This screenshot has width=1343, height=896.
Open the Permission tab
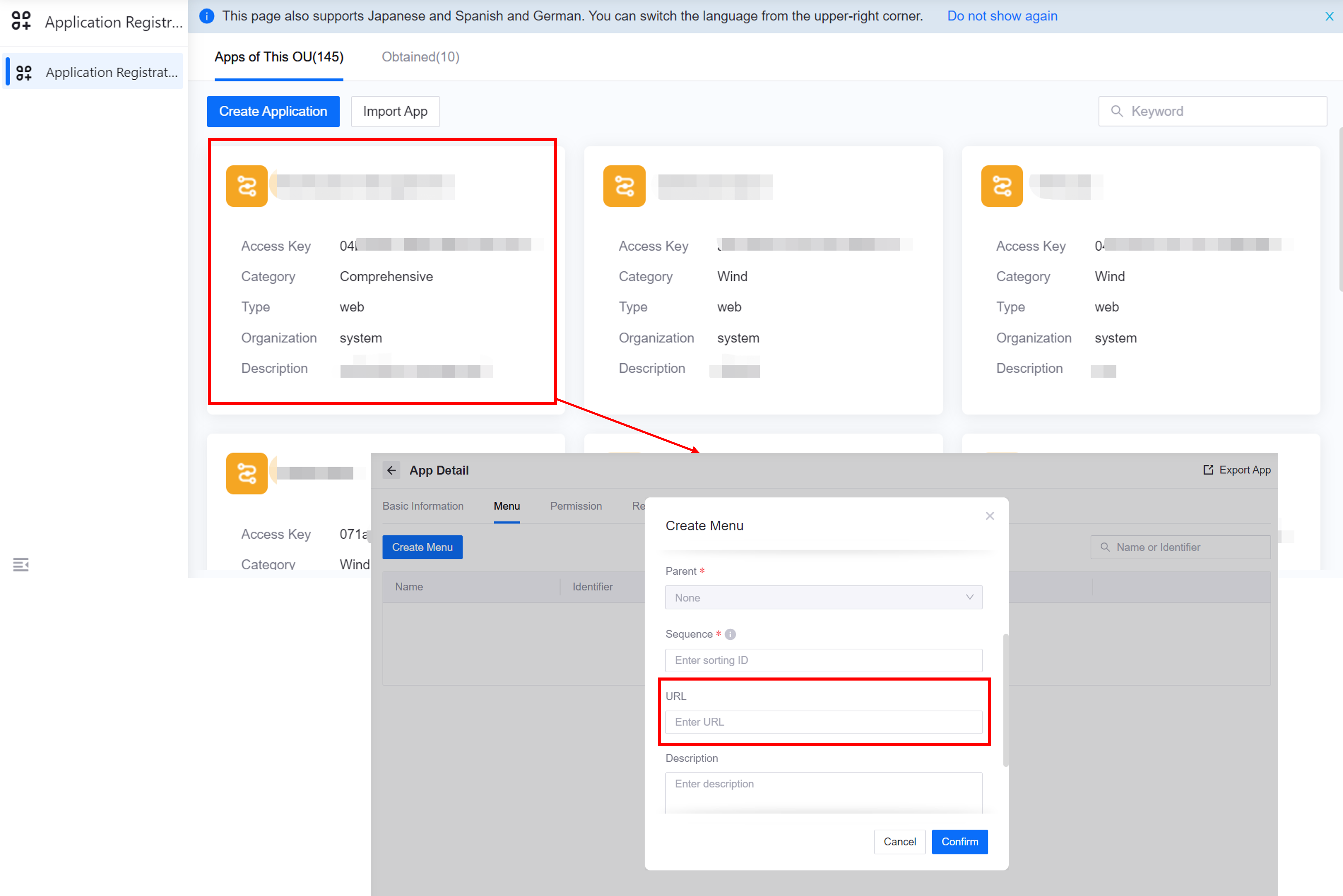click(575, 506)
